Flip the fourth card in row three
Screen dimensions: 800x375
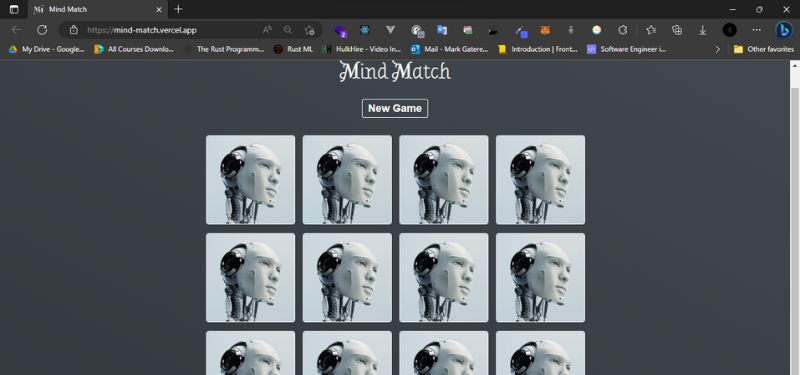pos(540,353)
